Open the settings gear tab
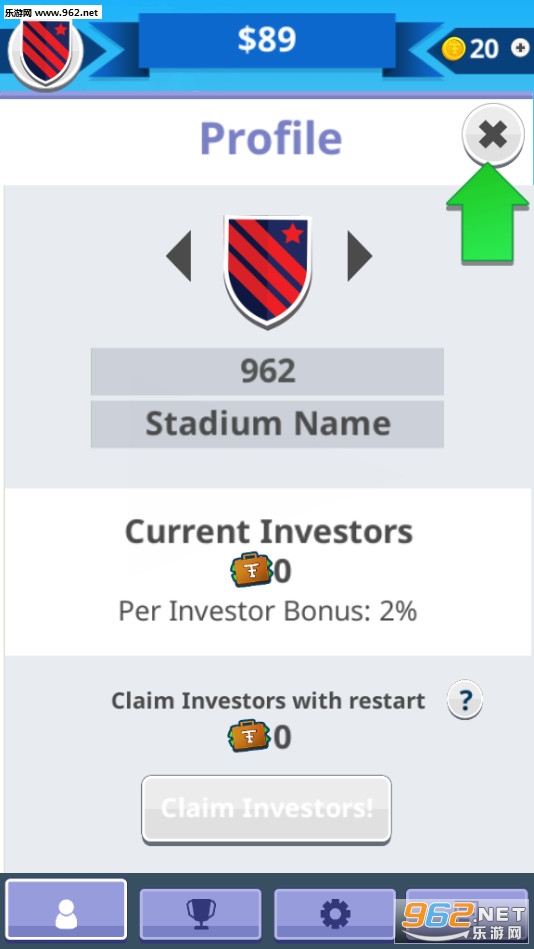 [335, 913]
